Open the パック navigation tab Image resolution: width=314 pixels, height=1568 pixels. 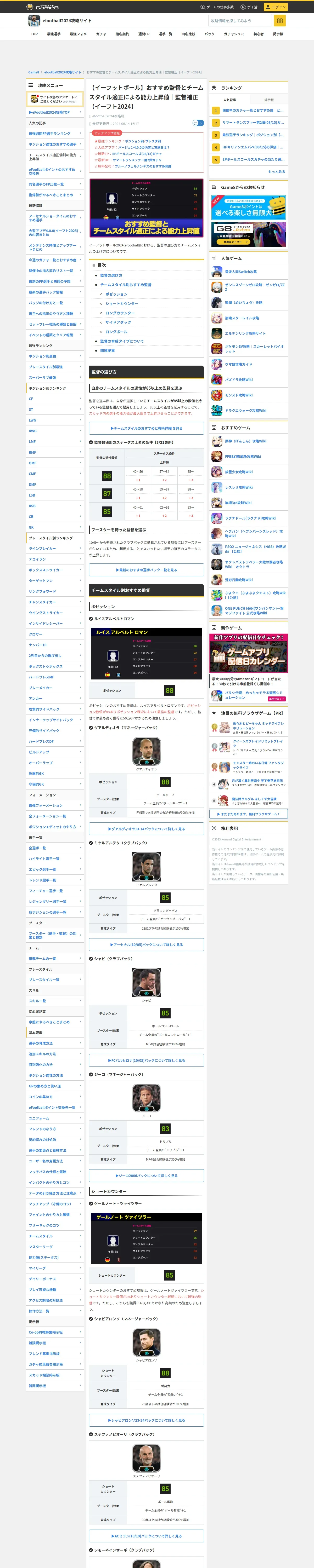pyautogui.click(x=210, y=34)
